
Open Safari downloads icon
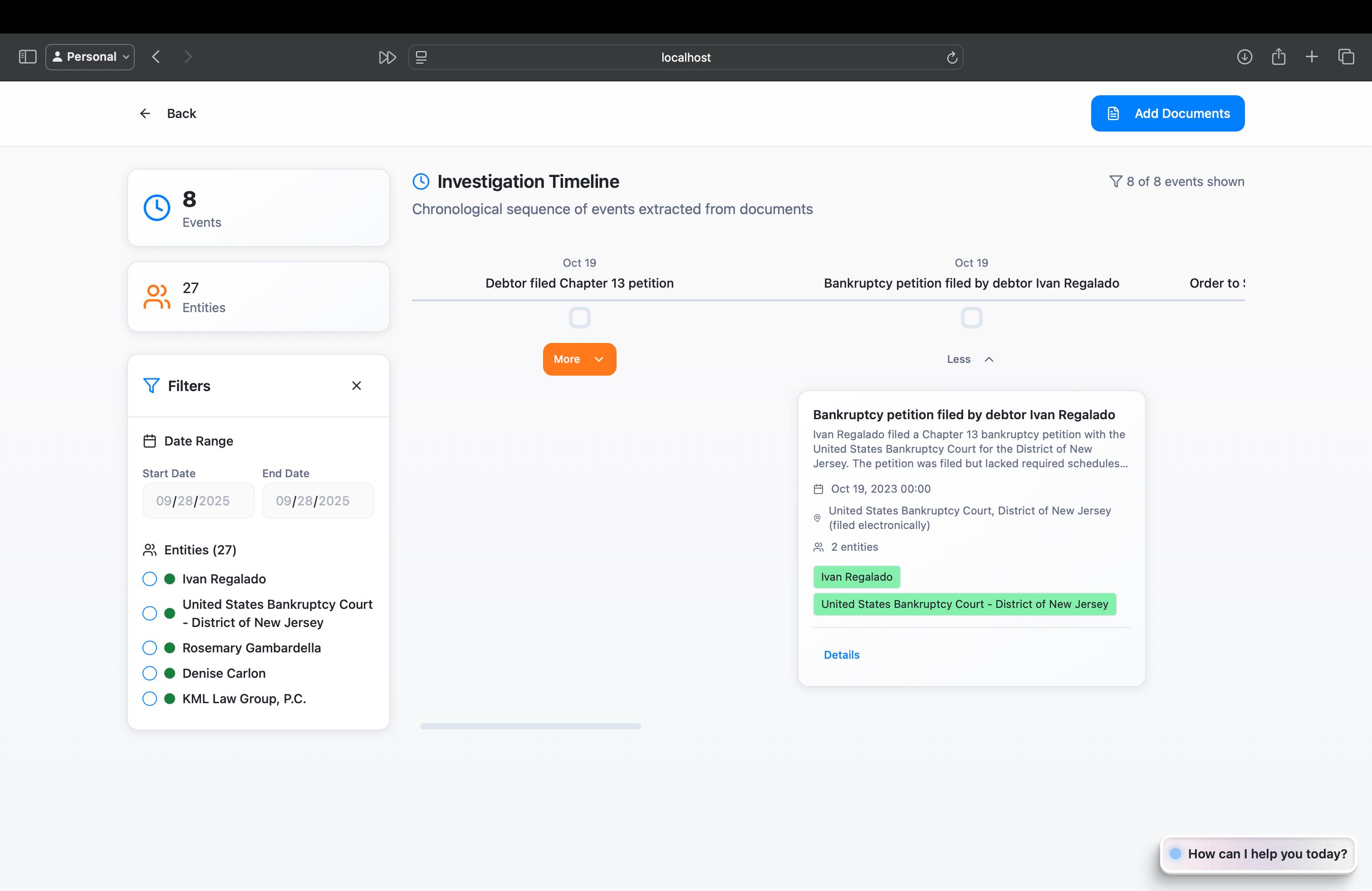[x=1244, y=56]
